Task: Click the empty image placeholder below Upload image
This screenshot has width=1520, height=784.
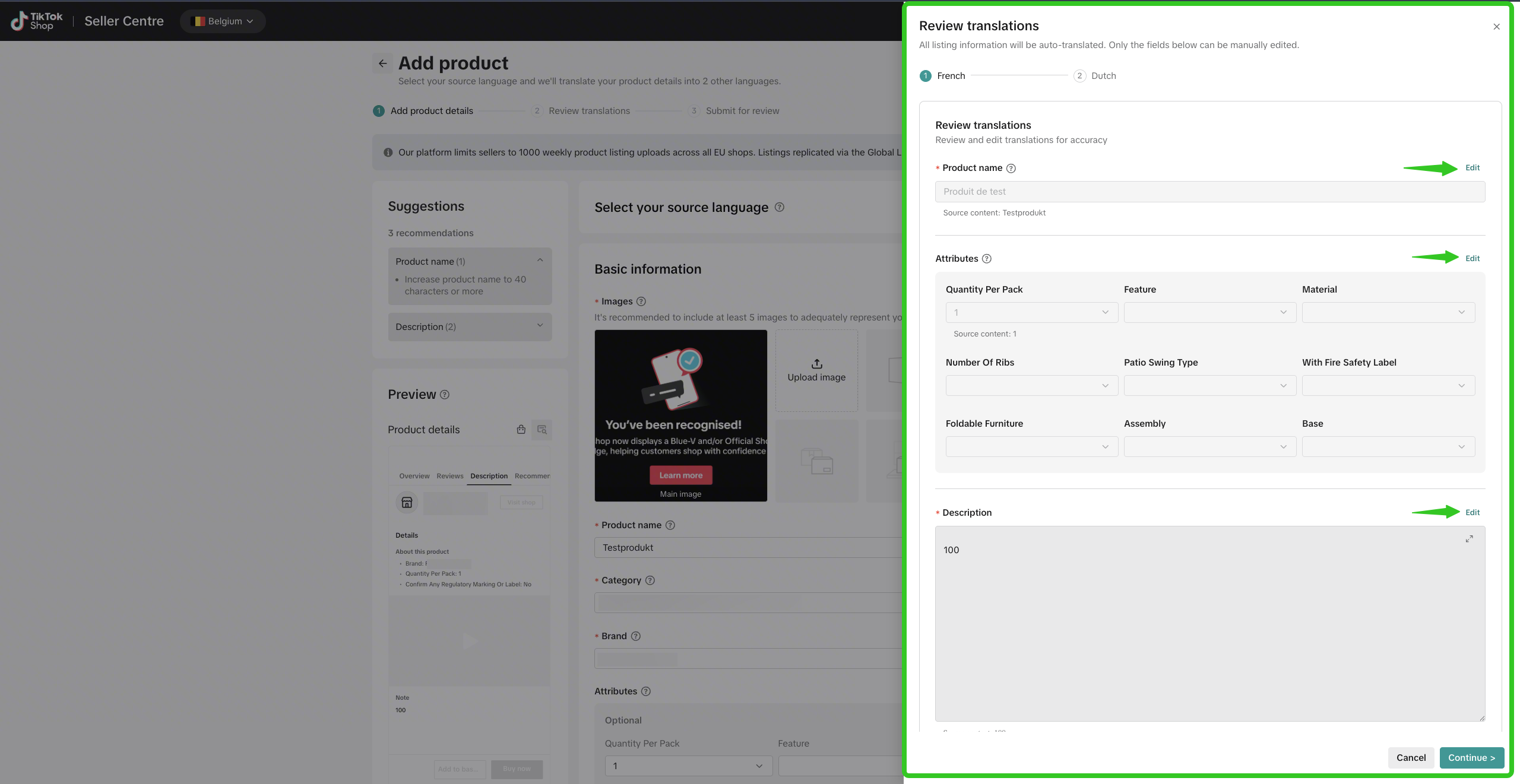Action: coord(816,461)
